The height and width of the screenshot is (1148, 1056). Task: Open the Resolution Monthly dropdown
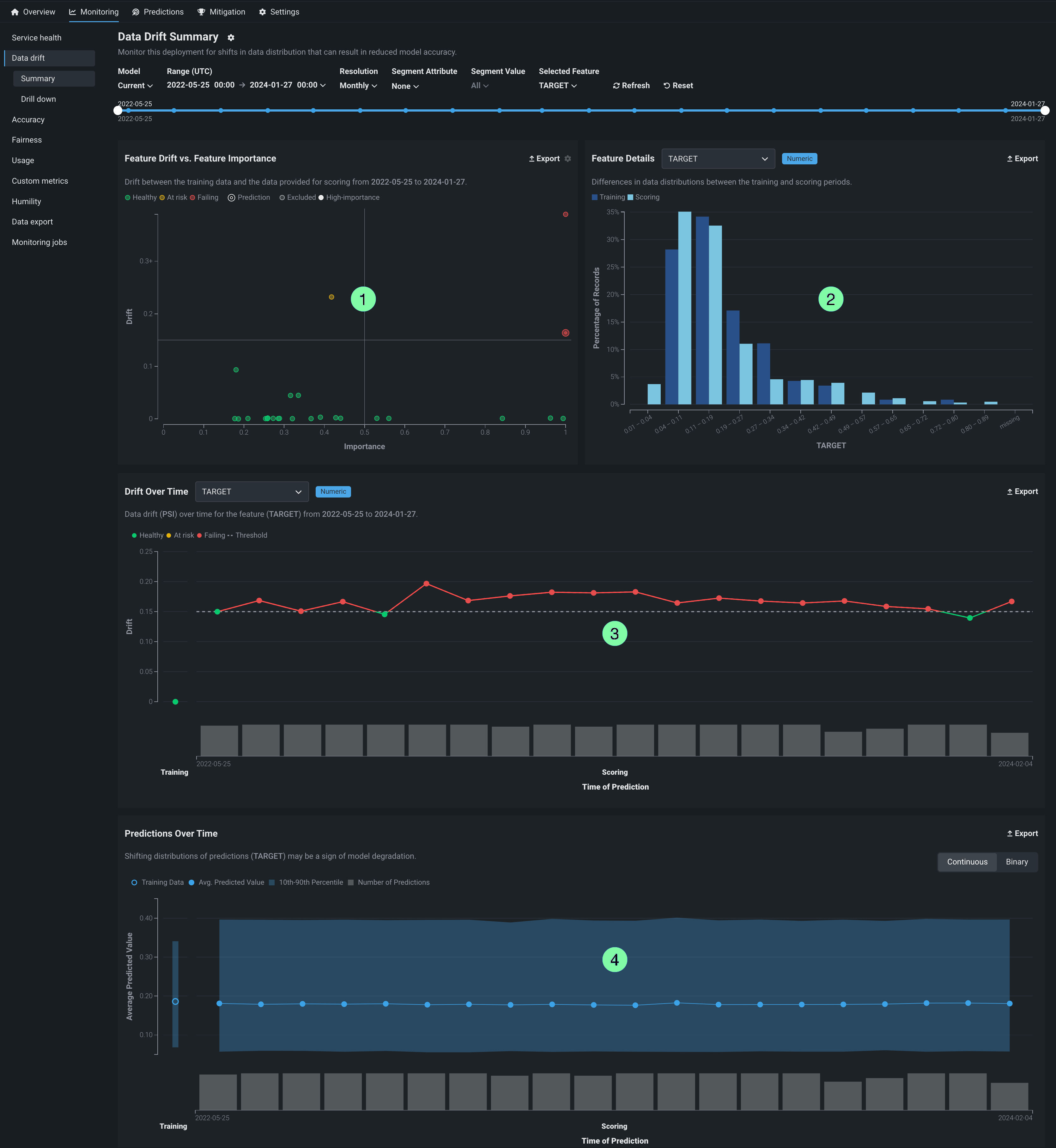pyautogui.click(x=358, y=86)
